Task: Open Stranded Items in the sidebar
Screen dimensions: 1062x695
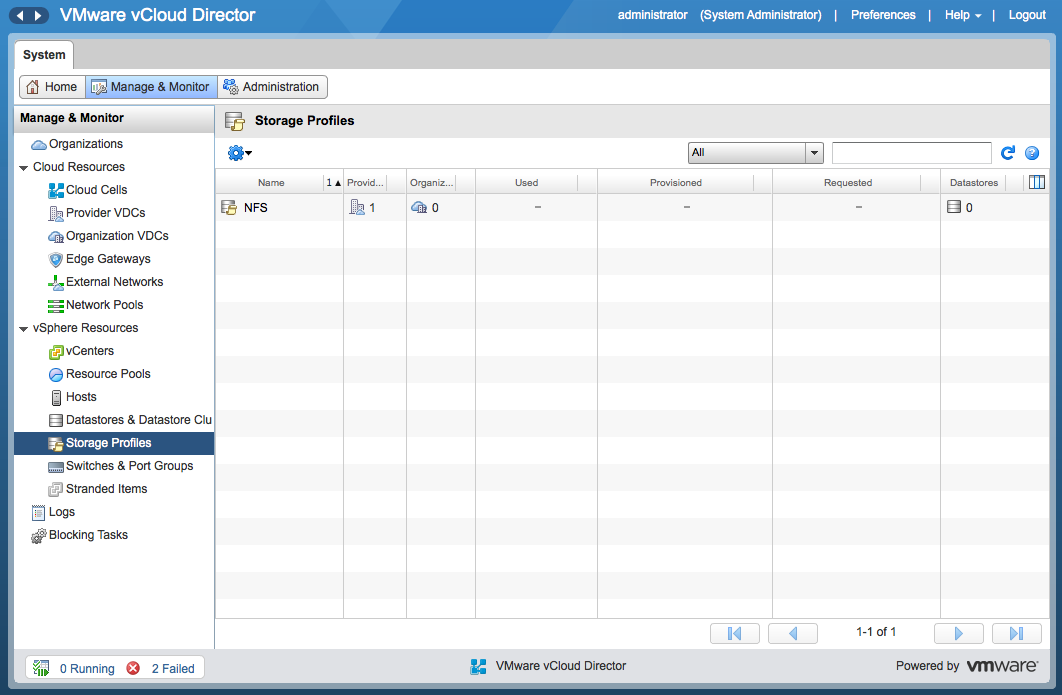Action: tap(106, 489)
